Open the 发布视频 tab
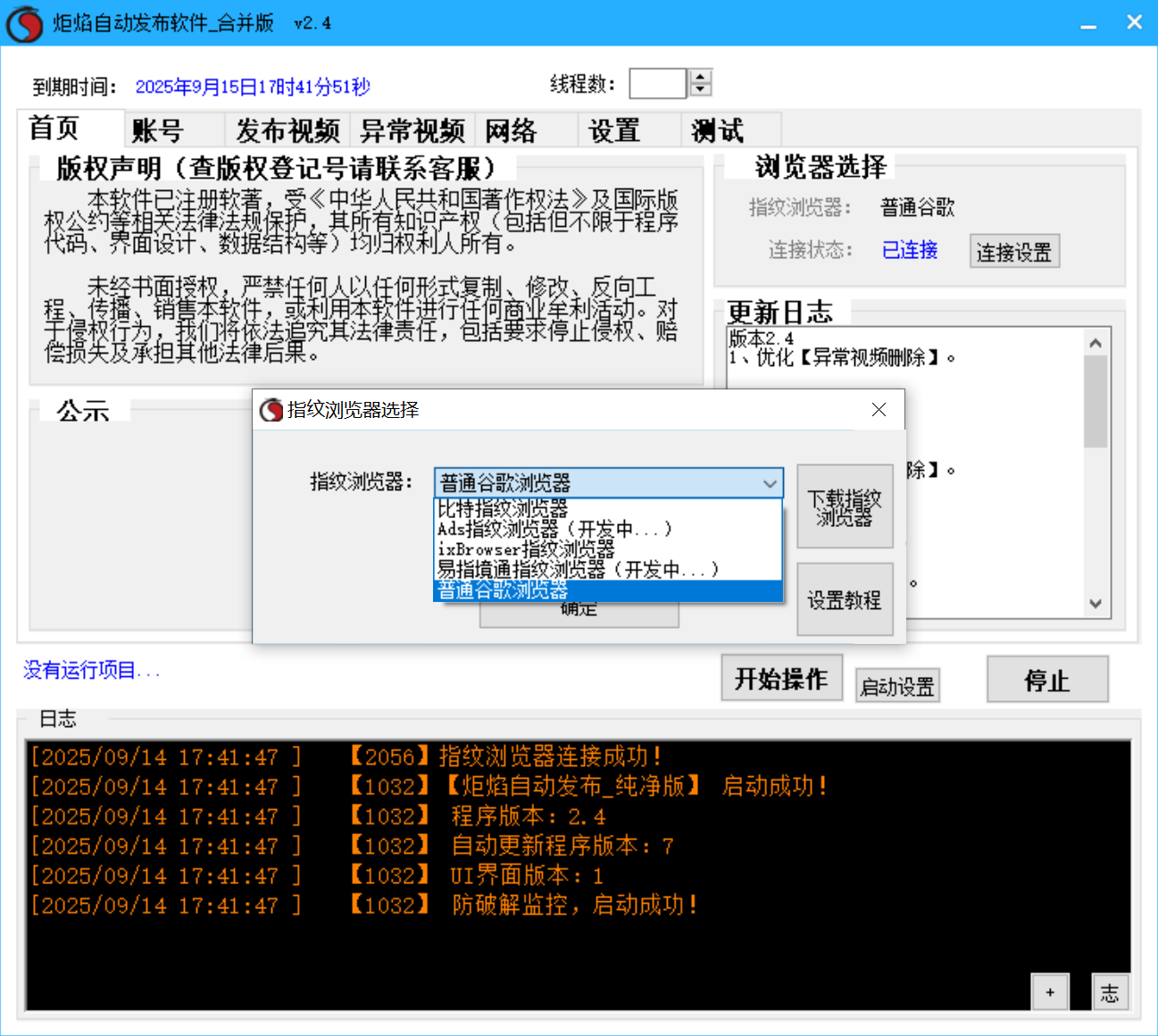Image resolution: width=1158 pixels, height=1036 pixels. (x=287, y=130)
